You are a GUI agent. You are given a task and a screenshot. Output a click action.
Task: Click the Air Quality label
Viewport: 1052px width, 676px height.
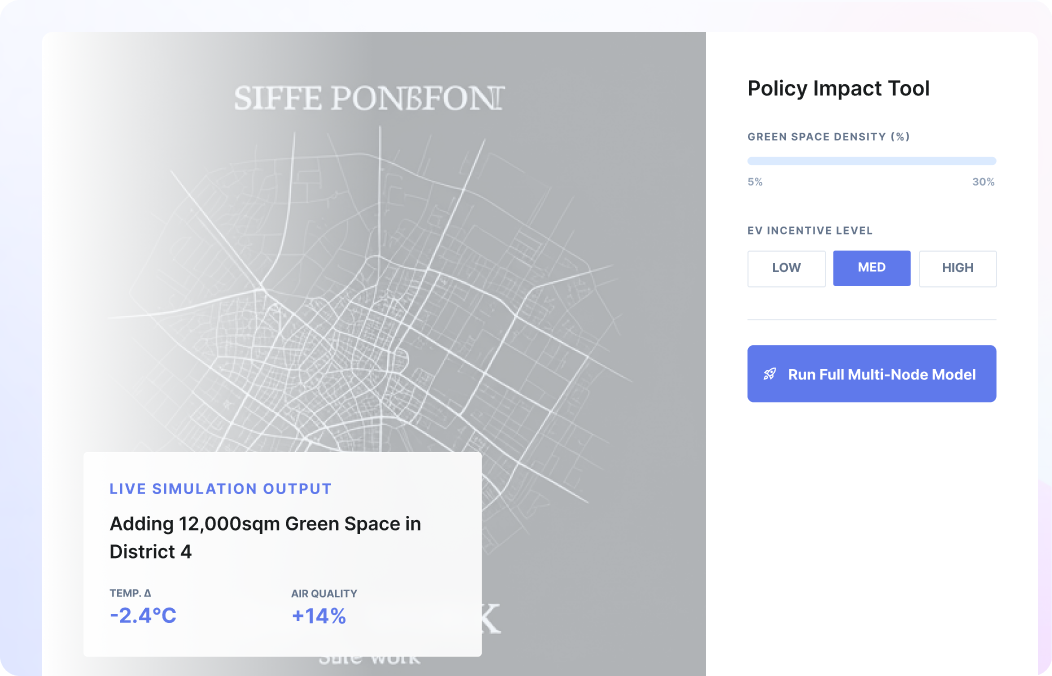coord(323,593)
